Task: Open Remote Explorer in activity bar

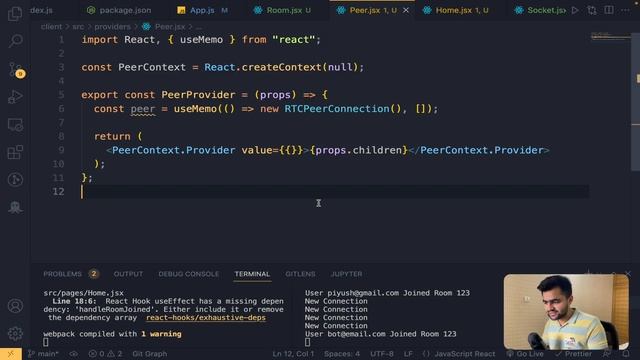Action: pos(15,124)
